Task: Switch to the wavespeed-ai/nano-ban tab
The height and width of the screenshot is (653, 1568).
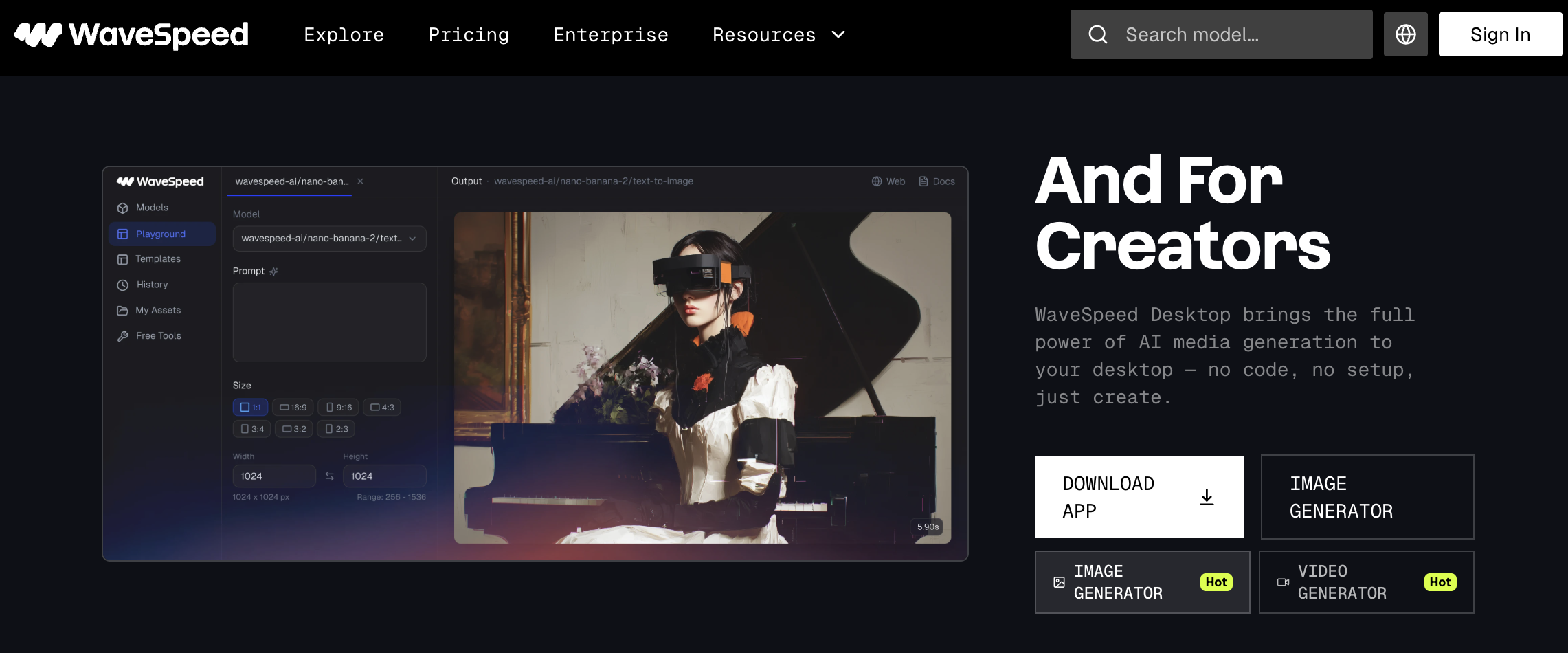Action: tap(291, 181)
